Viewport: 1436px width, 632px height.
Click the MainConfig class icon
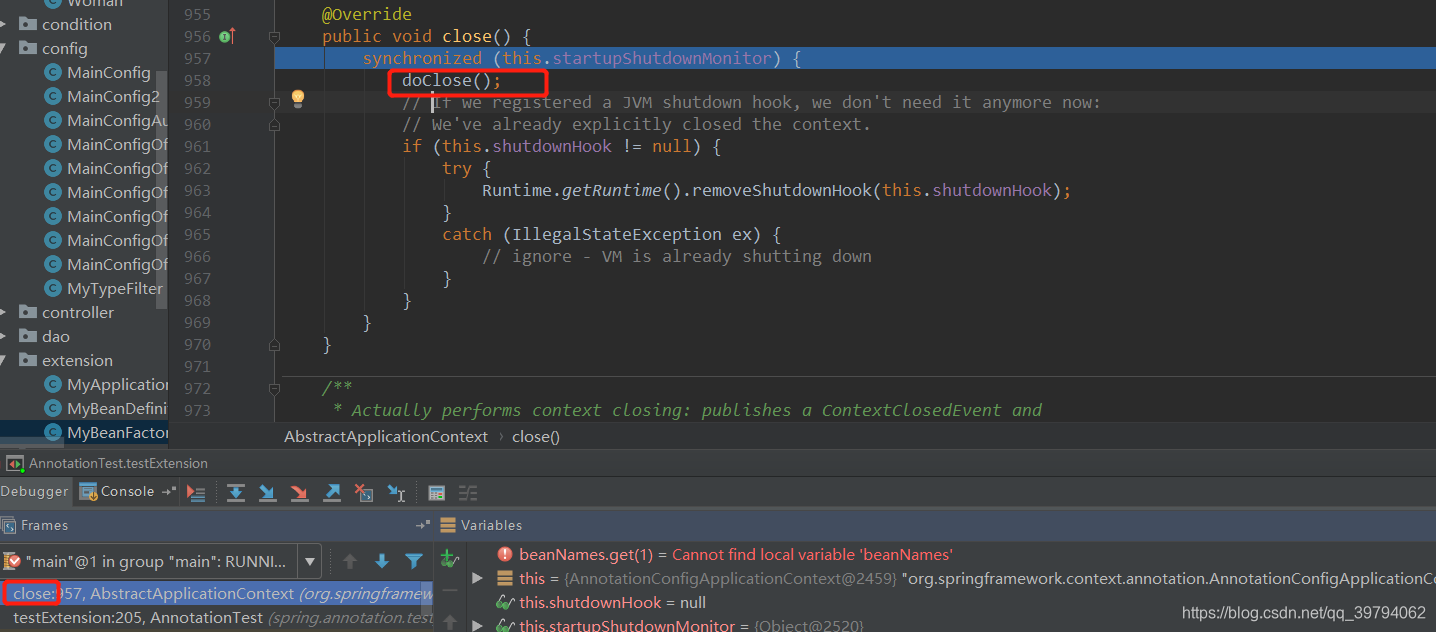coord(54,72)
